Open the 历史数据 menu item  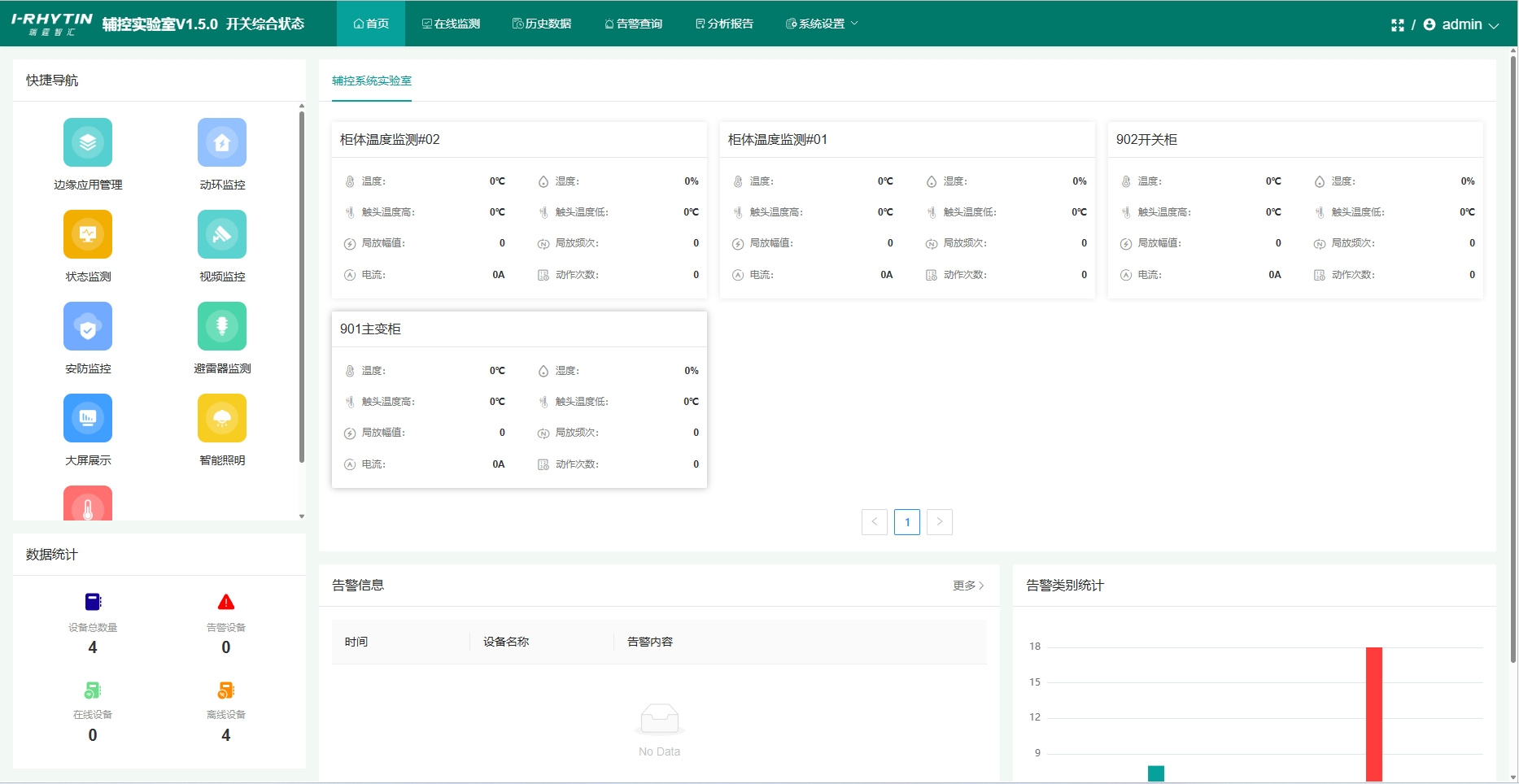(542, 24)
